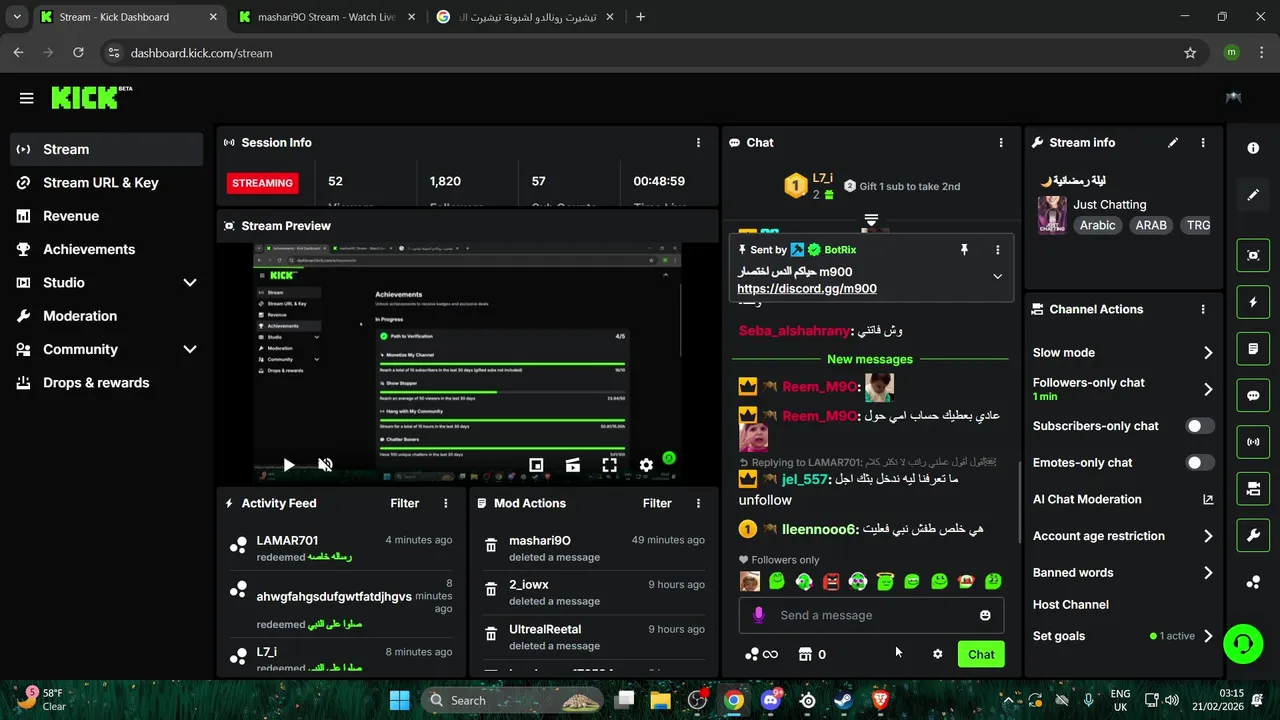The height and width of the screenshot is (720, 1280).
Task: Click the trash icon next to 2_iowx
Action: 491,590
